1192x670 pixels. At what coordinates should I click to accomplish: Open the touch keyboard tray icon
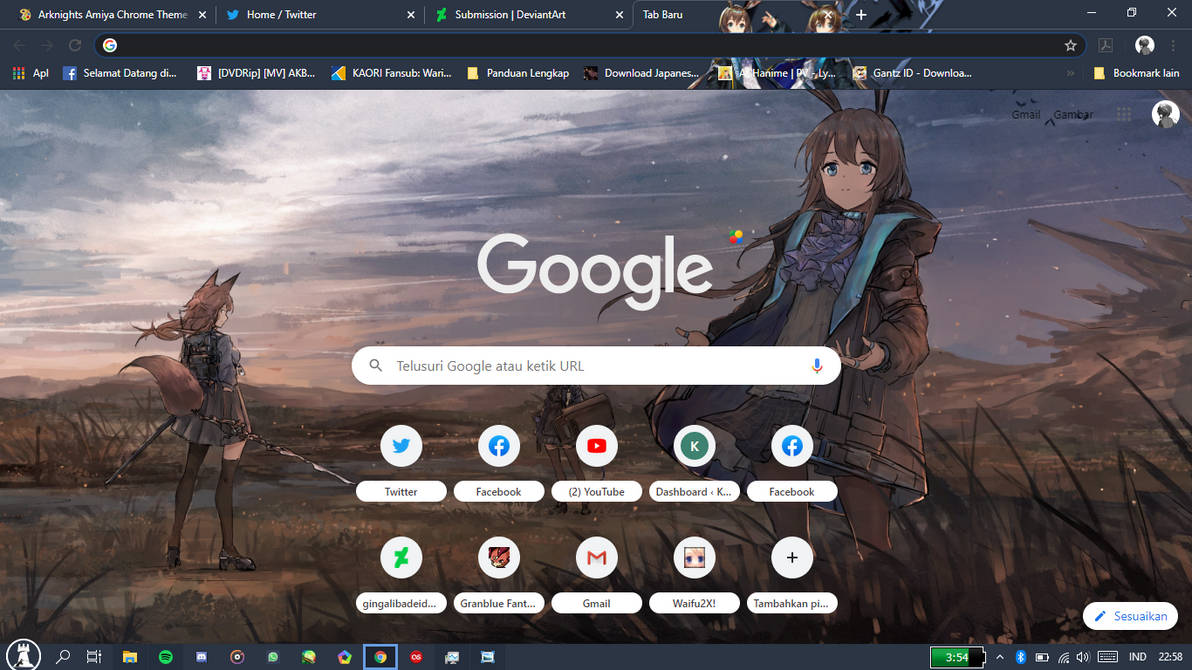(x=1108, y=657)
